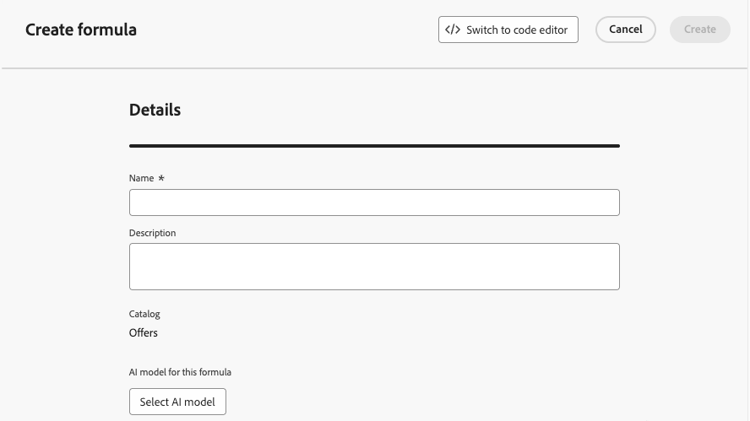750x421 pixels.
Task: Click the Catalog label
Action: coord(144,314)
